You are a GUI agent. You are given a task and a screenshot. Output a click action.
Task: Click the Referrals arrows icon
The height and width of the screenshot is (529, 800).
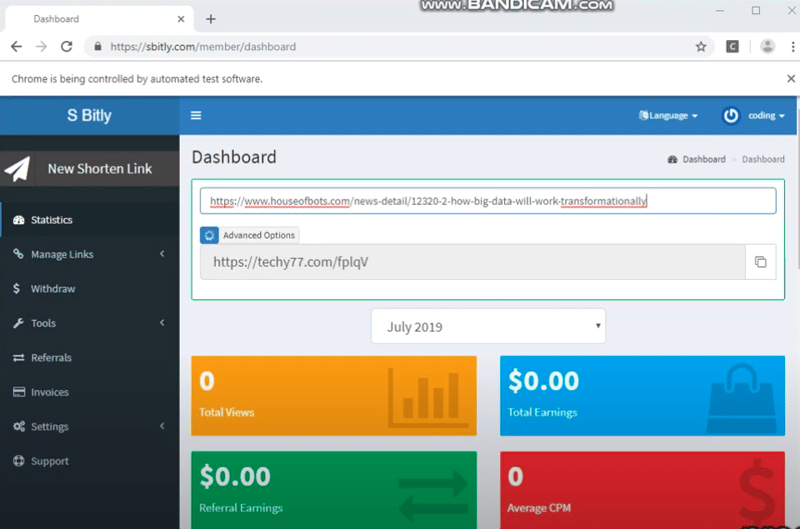[x=19, y=358]
